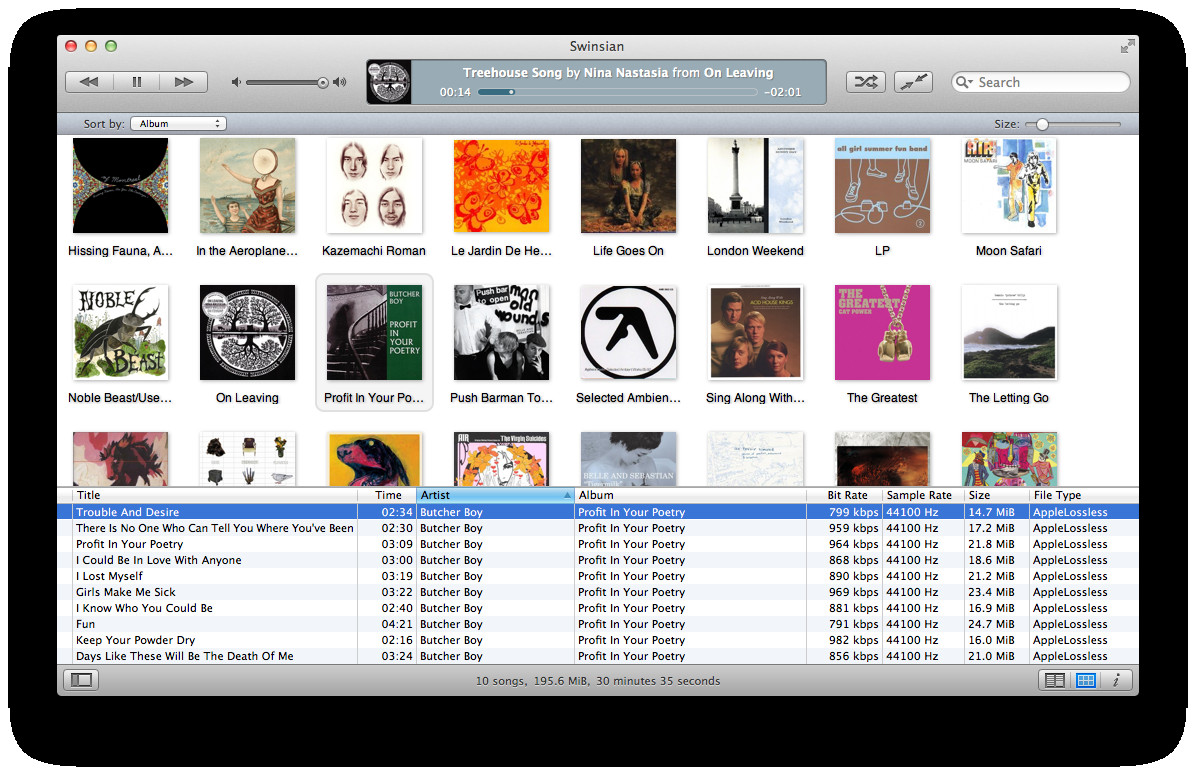
Task: Select the In the Aeroplane album cover
Action: point(247,185)
